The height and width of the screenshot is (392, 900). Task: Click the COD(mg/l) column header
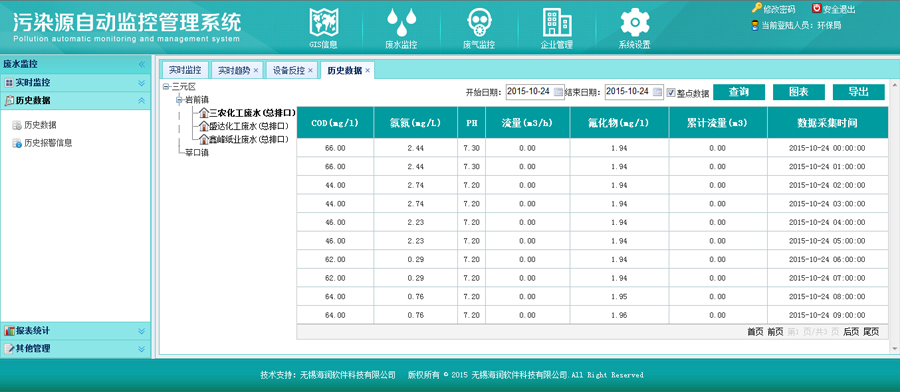click(x=335, y=123)
